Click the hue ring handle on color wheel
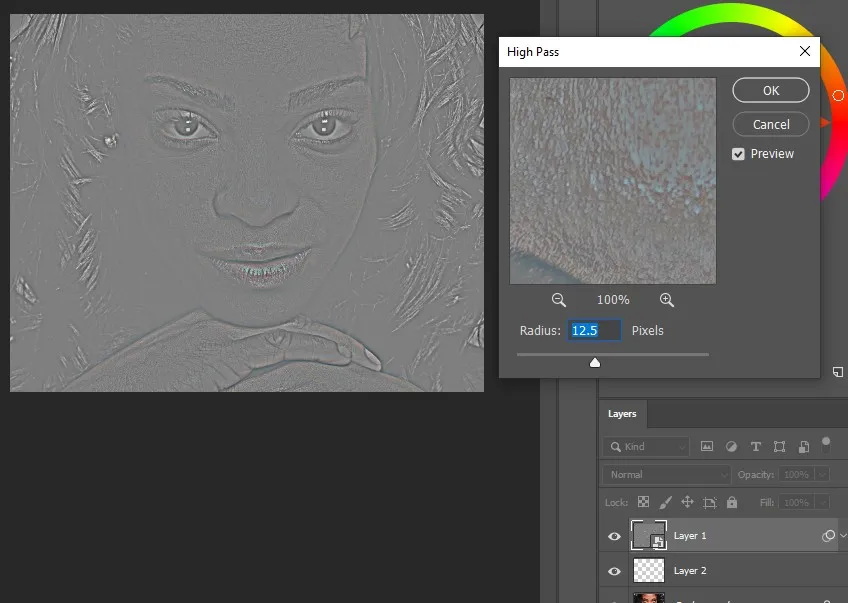The width and height of the screenshot is (848, 603). click(838, 96)
